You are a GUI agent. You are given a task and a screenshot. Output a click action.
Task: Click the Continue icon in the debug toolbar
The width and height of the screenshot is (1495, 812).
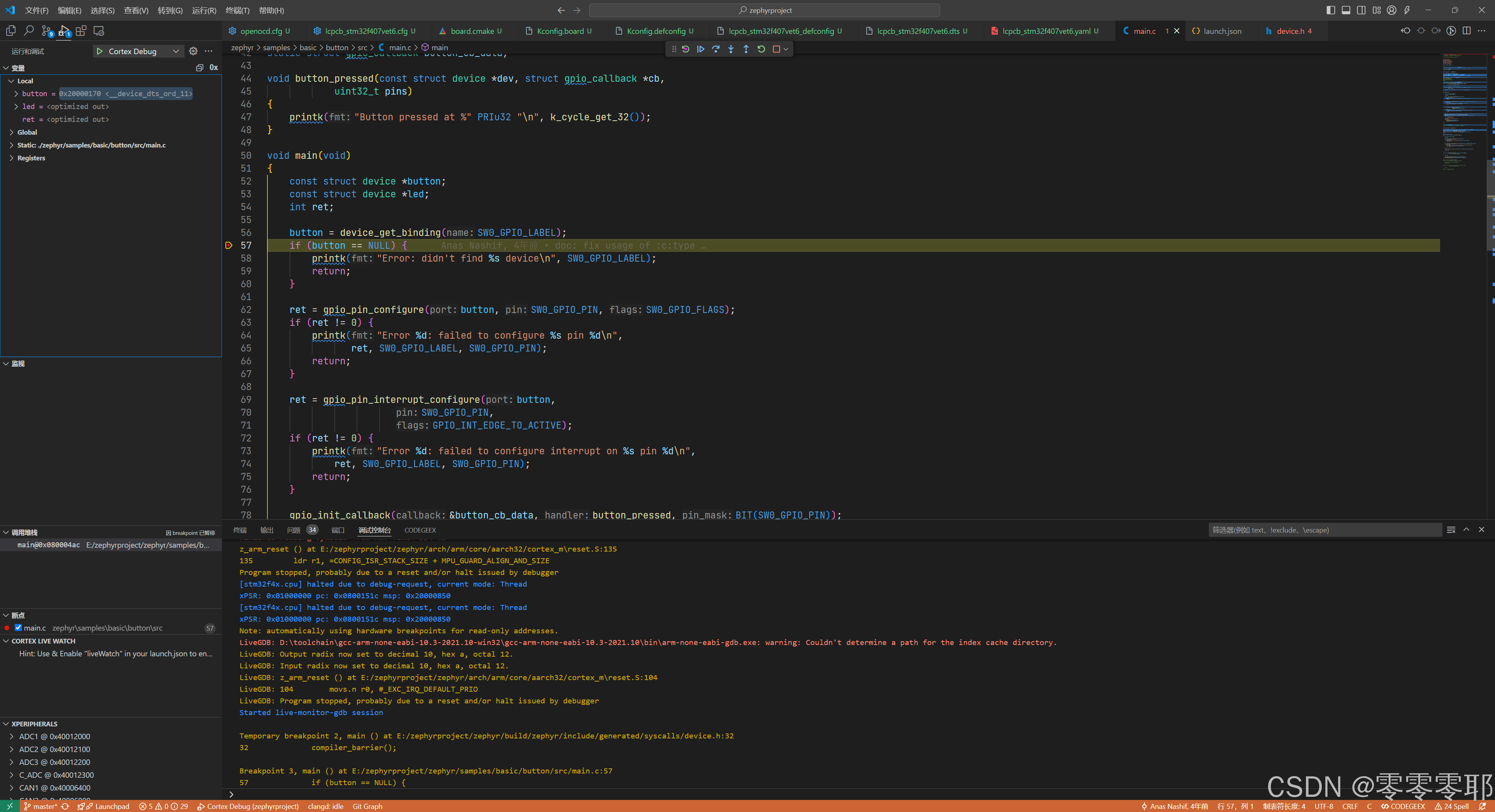700,49
